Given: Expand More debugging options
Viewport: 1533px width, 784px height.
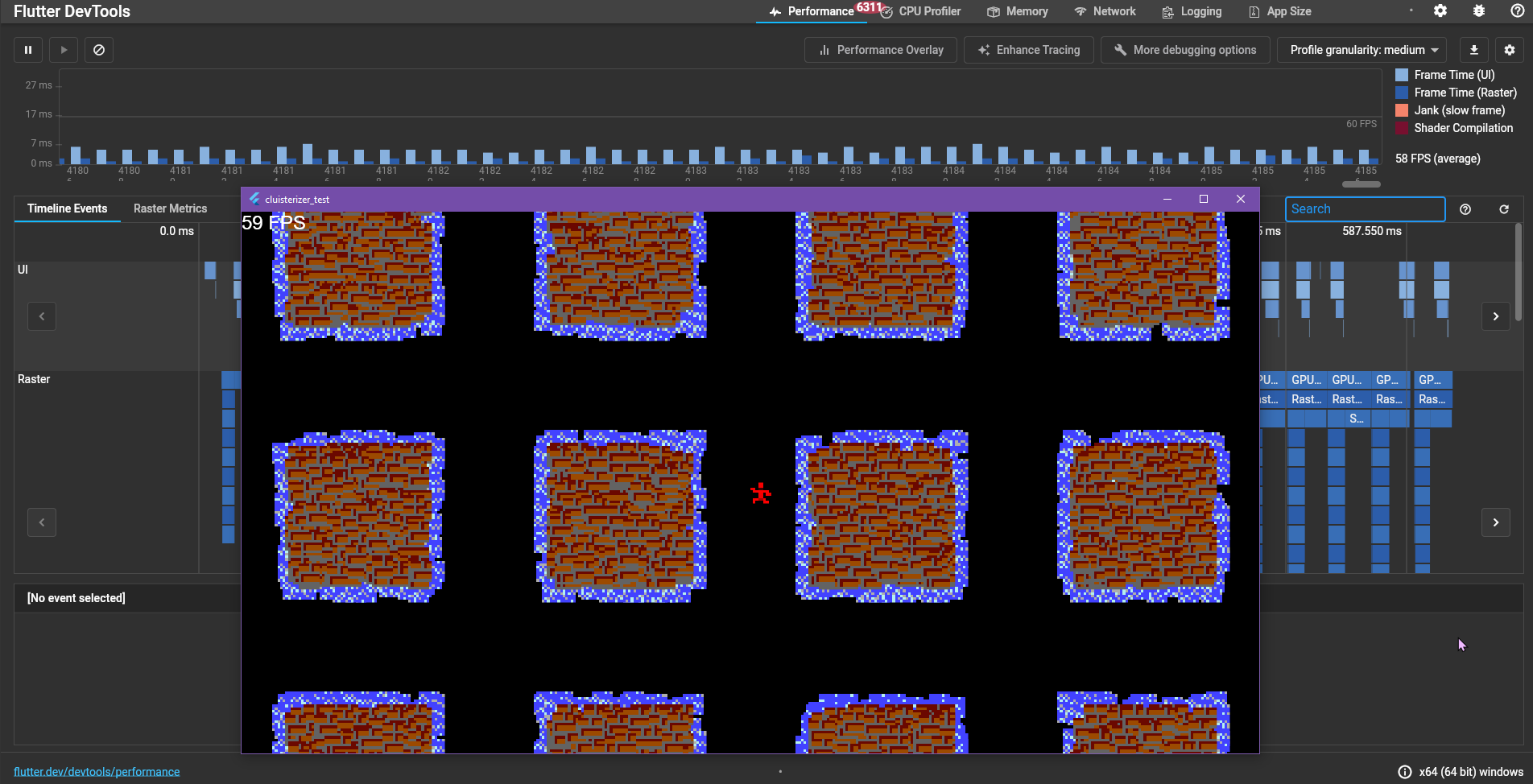Looking at the screenshot, I should [1184, 50].
